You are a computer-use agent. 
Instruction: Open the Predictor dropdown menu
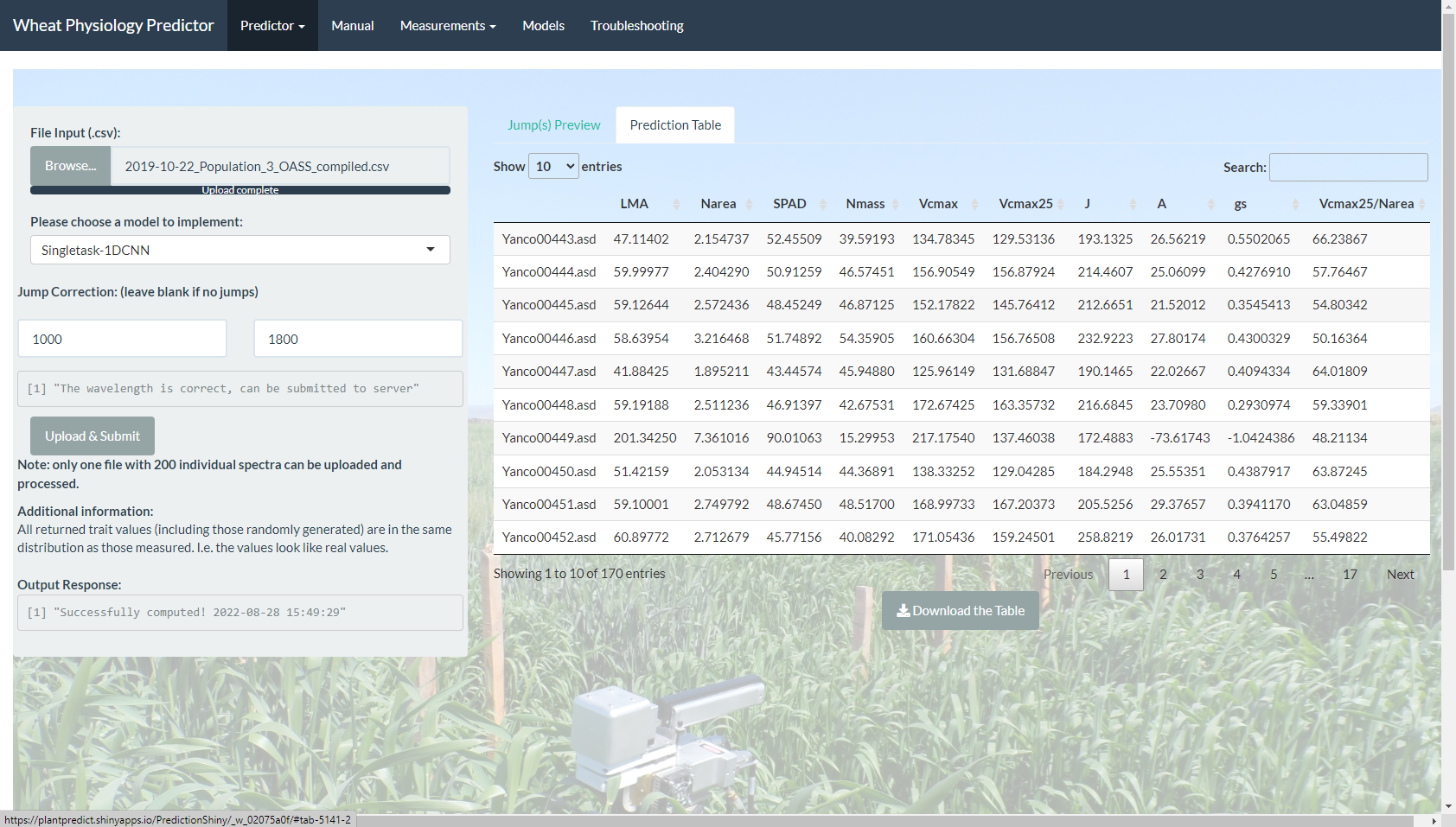click(272, 26)
